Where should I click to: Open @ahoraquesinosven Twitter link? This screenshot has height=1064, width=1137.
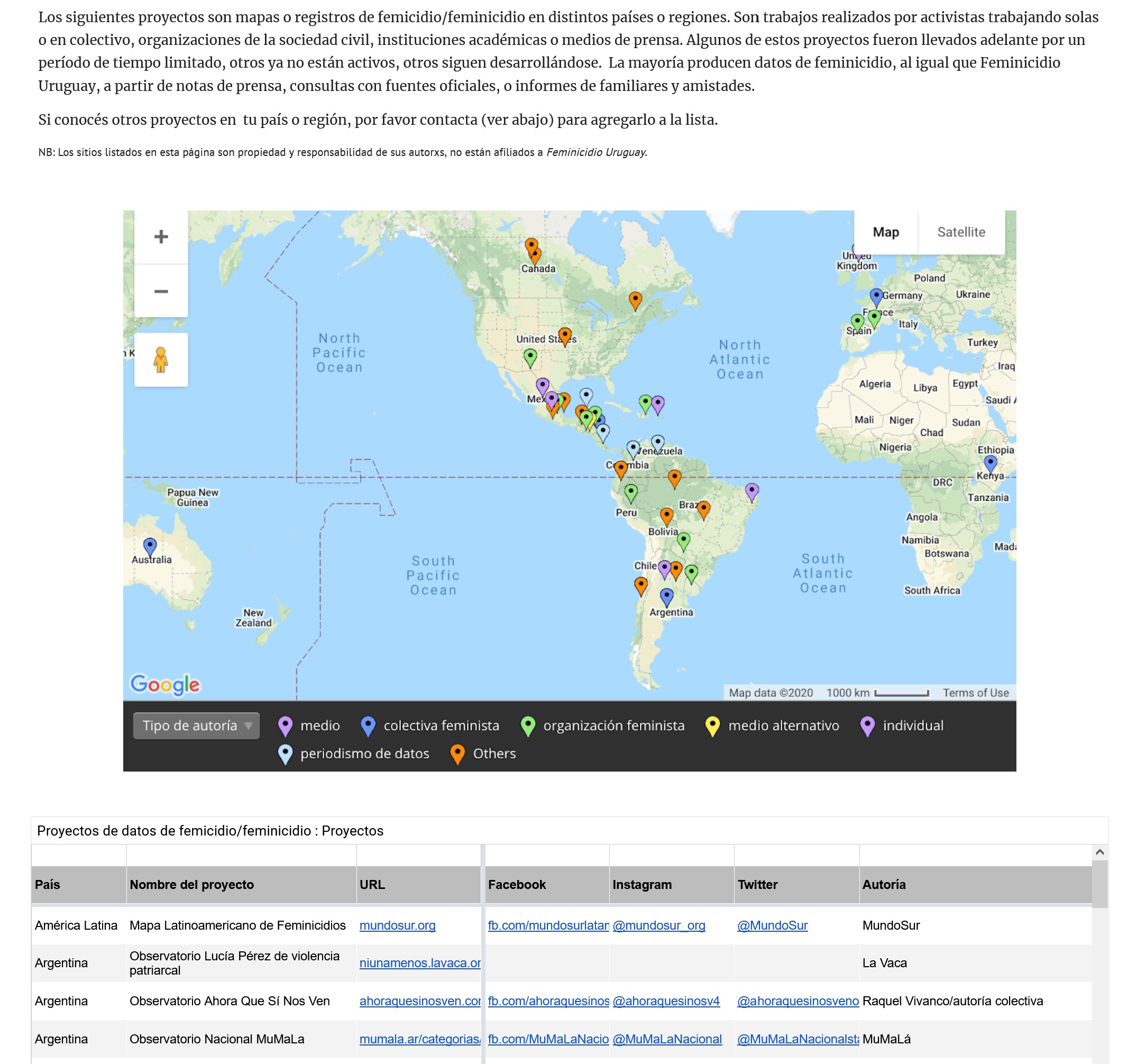[798, 1001]
